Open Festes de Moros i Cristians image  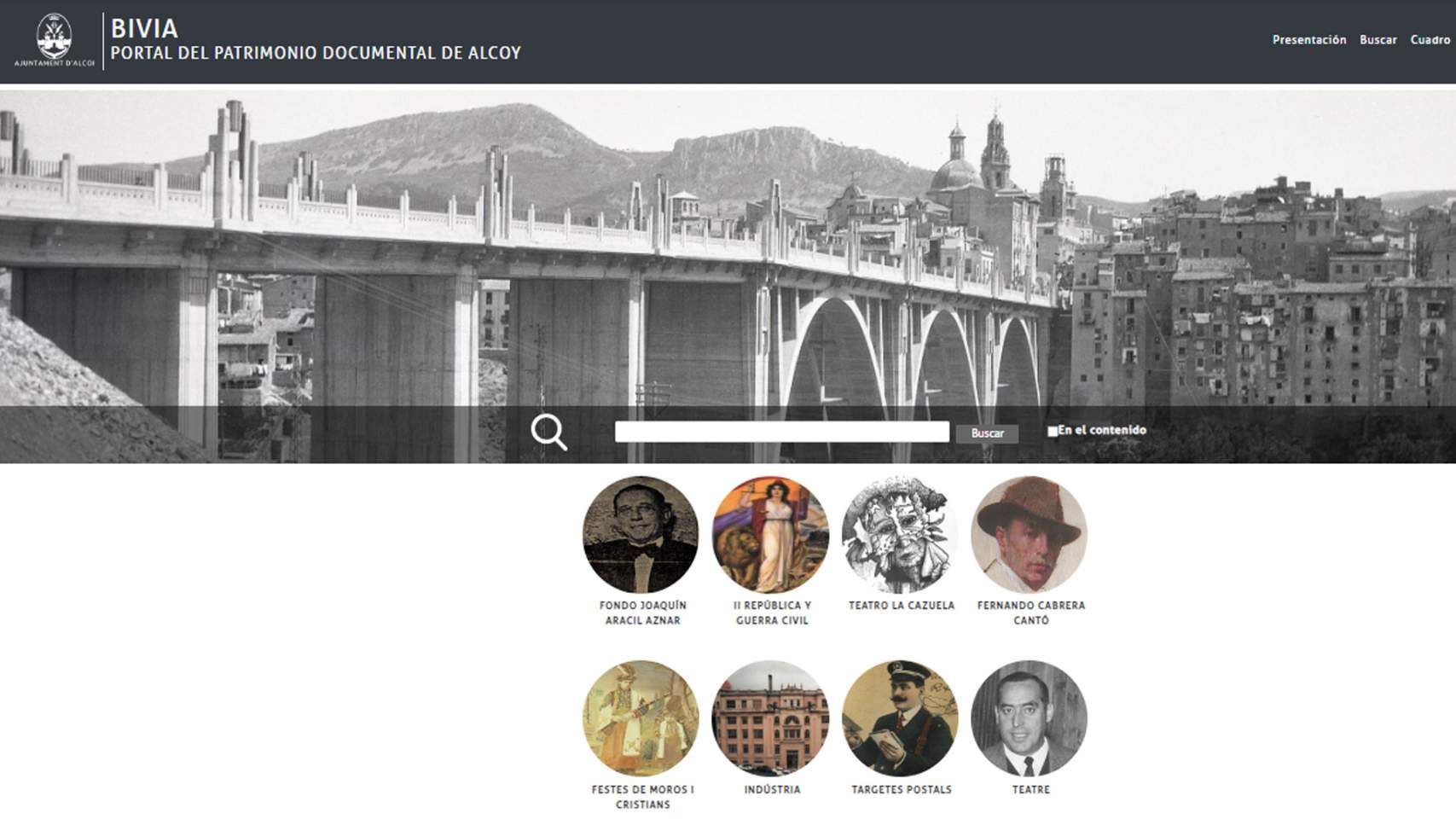[641, 718]
